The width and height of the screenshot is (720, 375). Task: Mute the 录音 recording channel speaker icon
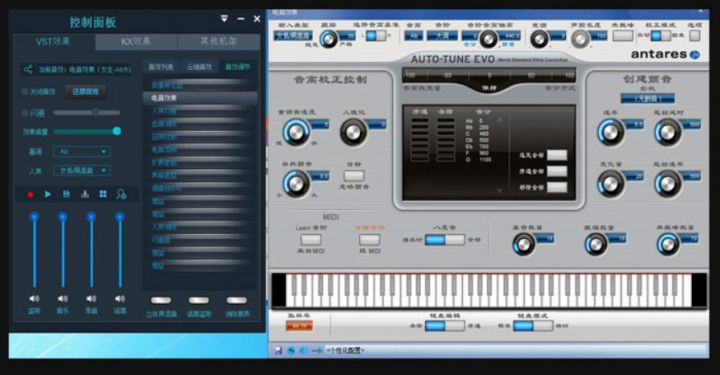coord(91,299)
